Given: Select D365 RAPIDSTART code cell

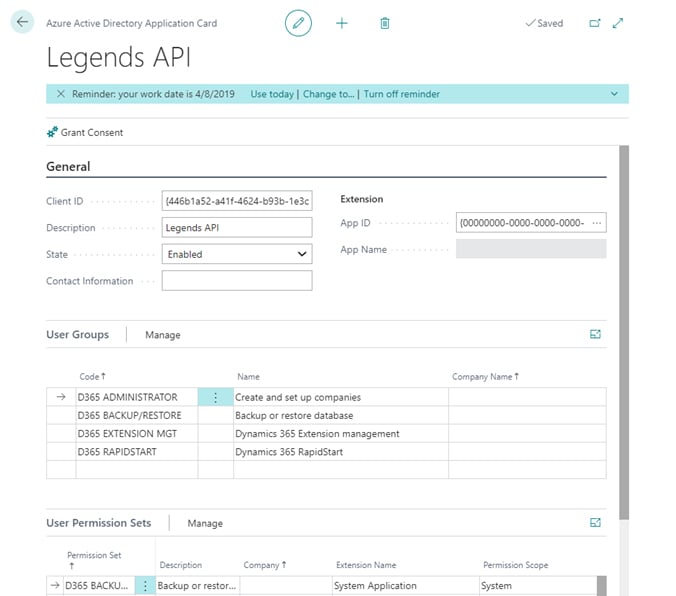Looking at the screenshot, I should pyautogui.click(x=137, y=452).
